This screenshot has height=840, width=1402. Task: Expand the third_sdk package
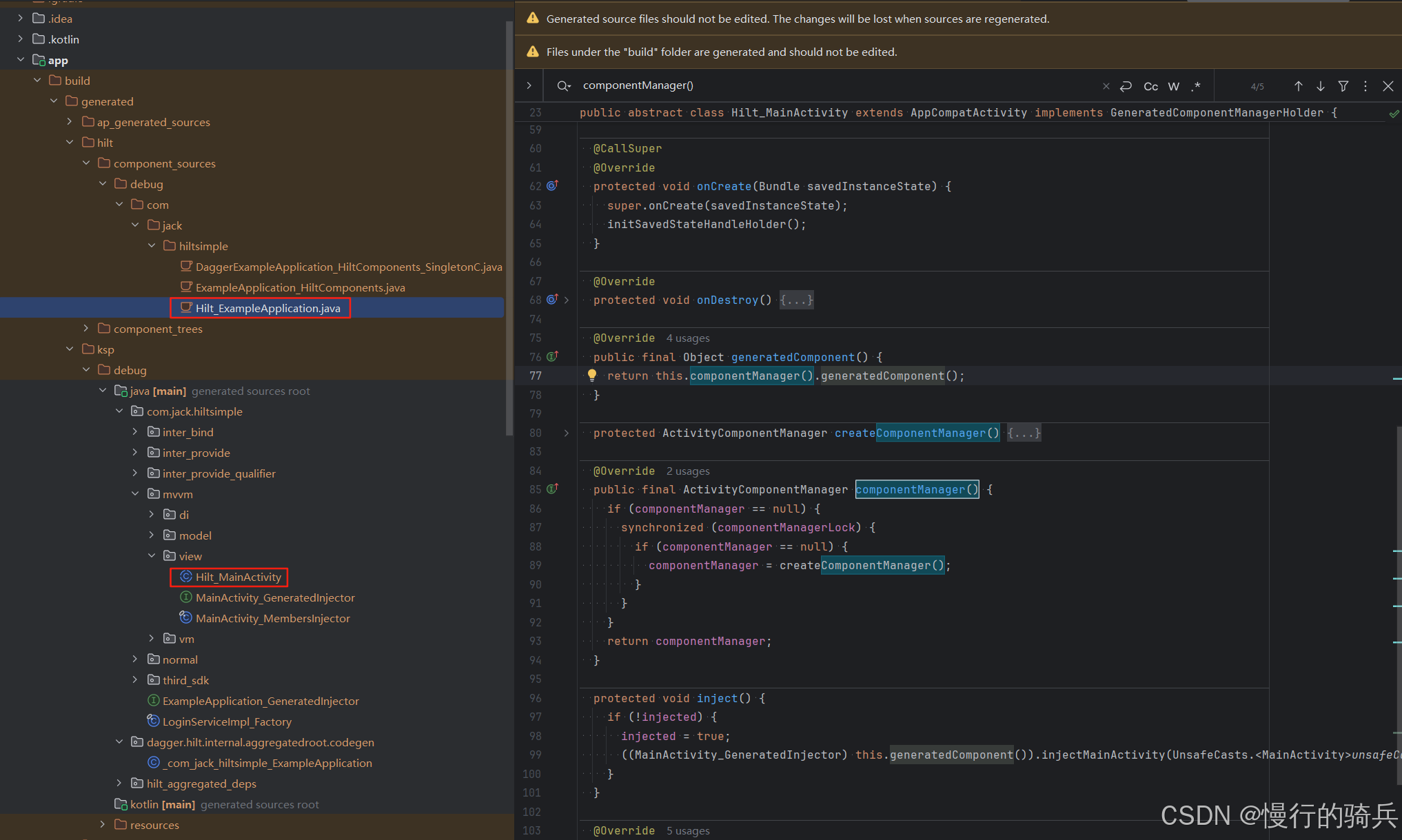pos(135,679)
